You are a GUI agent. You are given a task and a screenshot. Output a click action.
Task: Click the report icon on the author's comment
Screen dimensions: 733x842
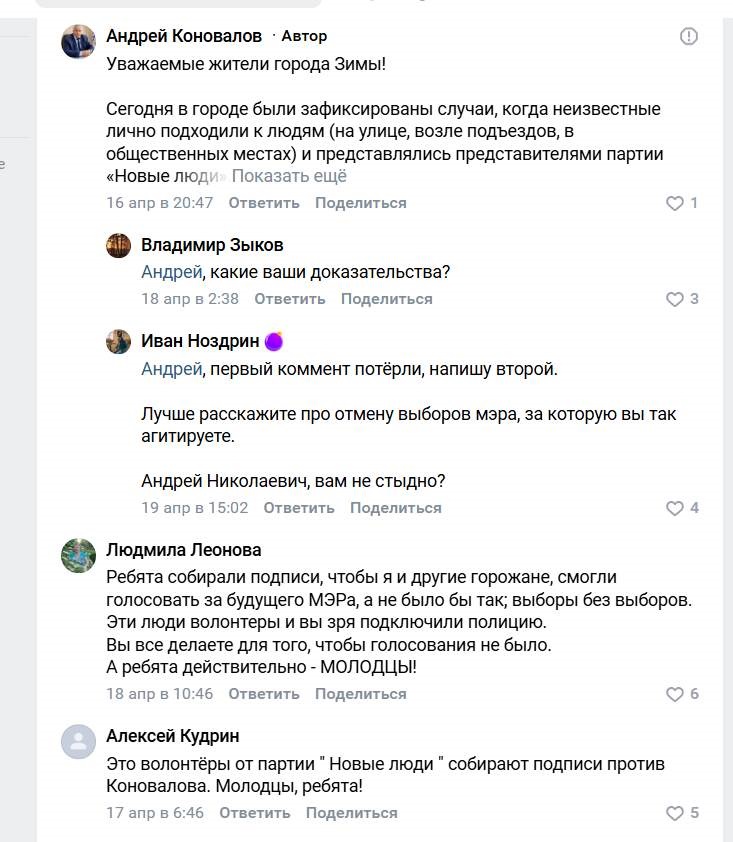(689, 36)
